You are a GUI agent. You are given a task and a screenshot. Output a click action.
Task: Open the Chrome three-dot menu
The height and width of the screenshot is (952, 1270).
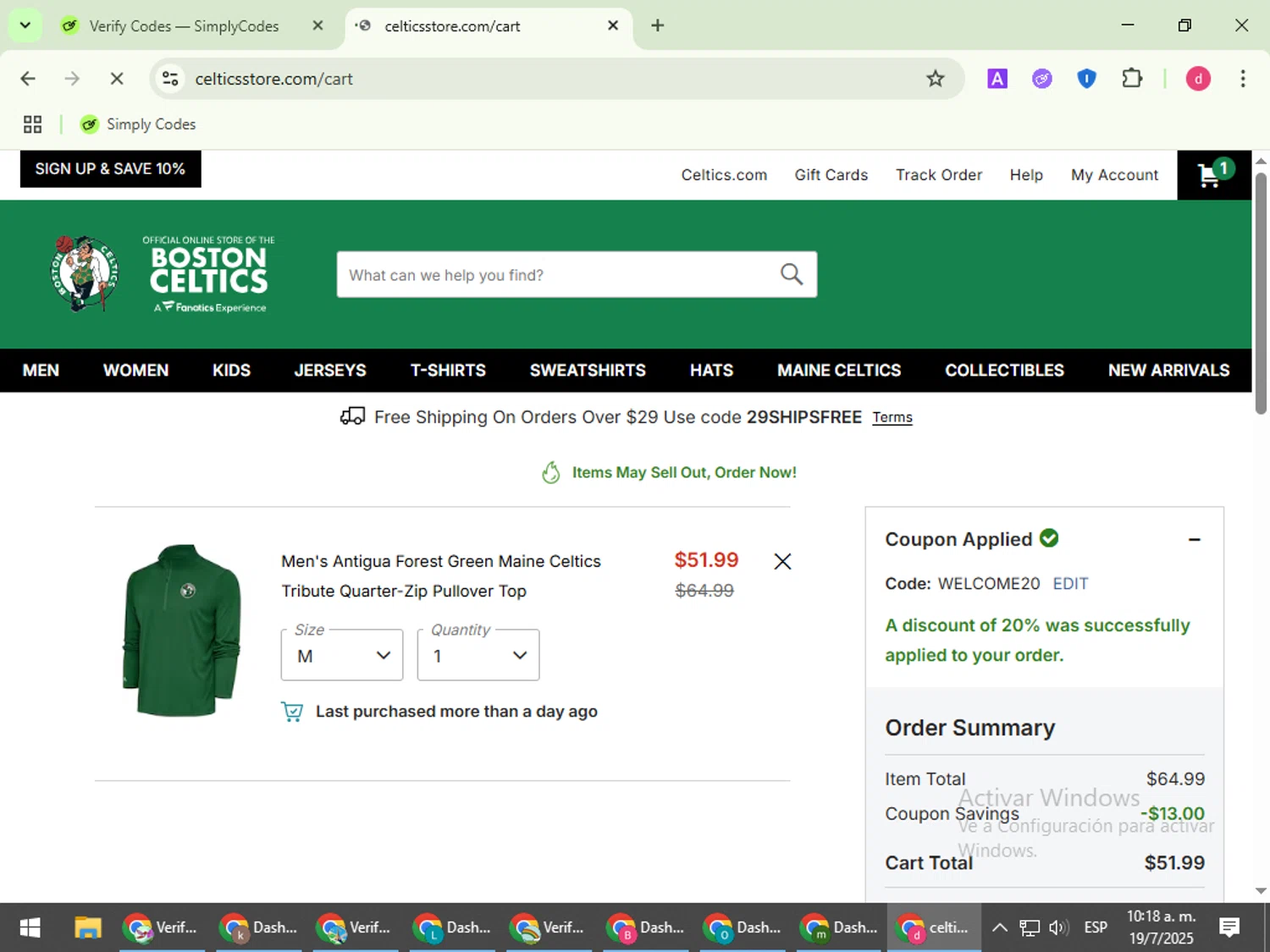click(1243, 79)
